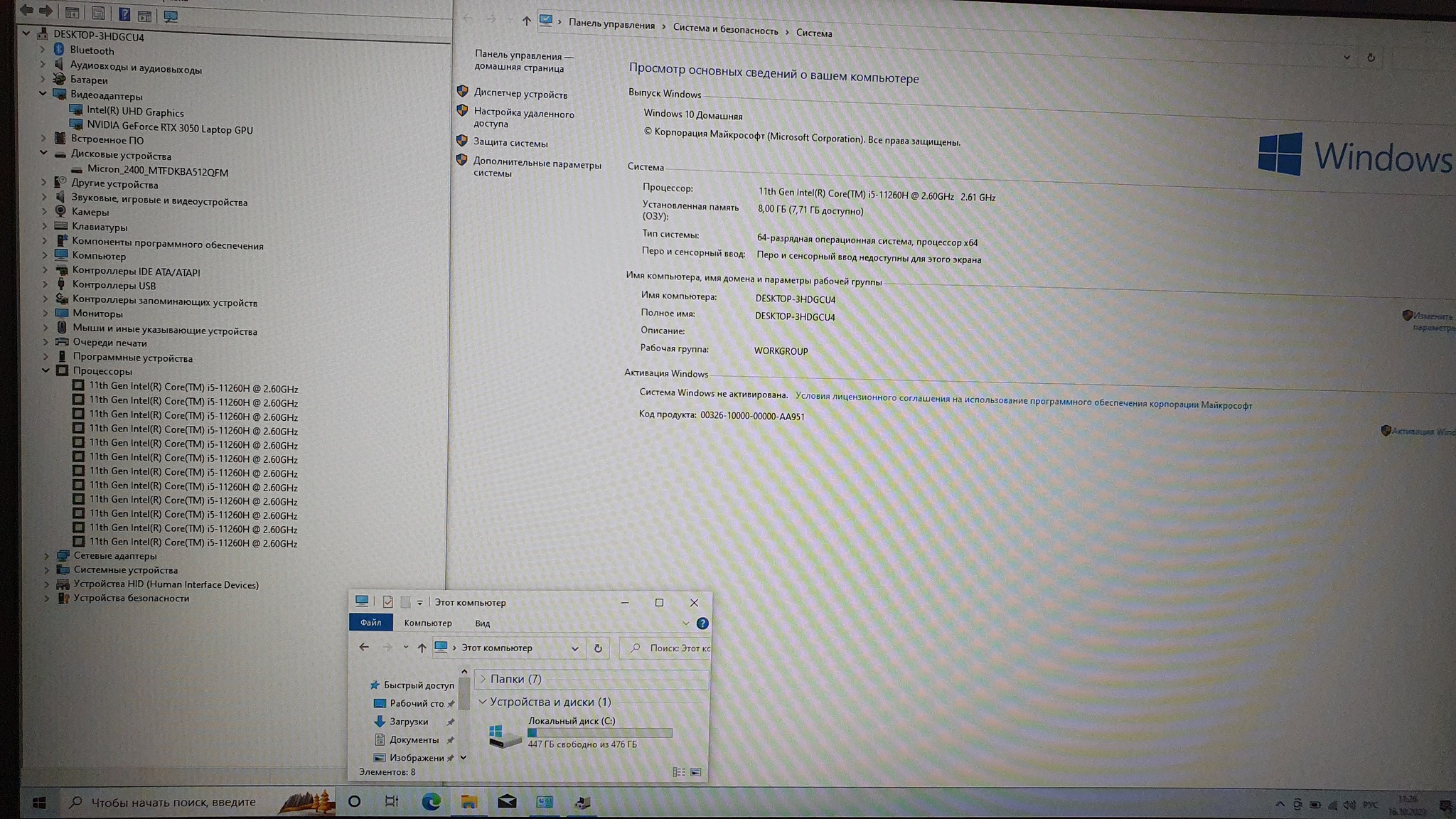Image resolution: width=1456 pixels, height=819 pixels.
Task: Open the Файл tab in explorer ribbon
Action: point(370,623)
